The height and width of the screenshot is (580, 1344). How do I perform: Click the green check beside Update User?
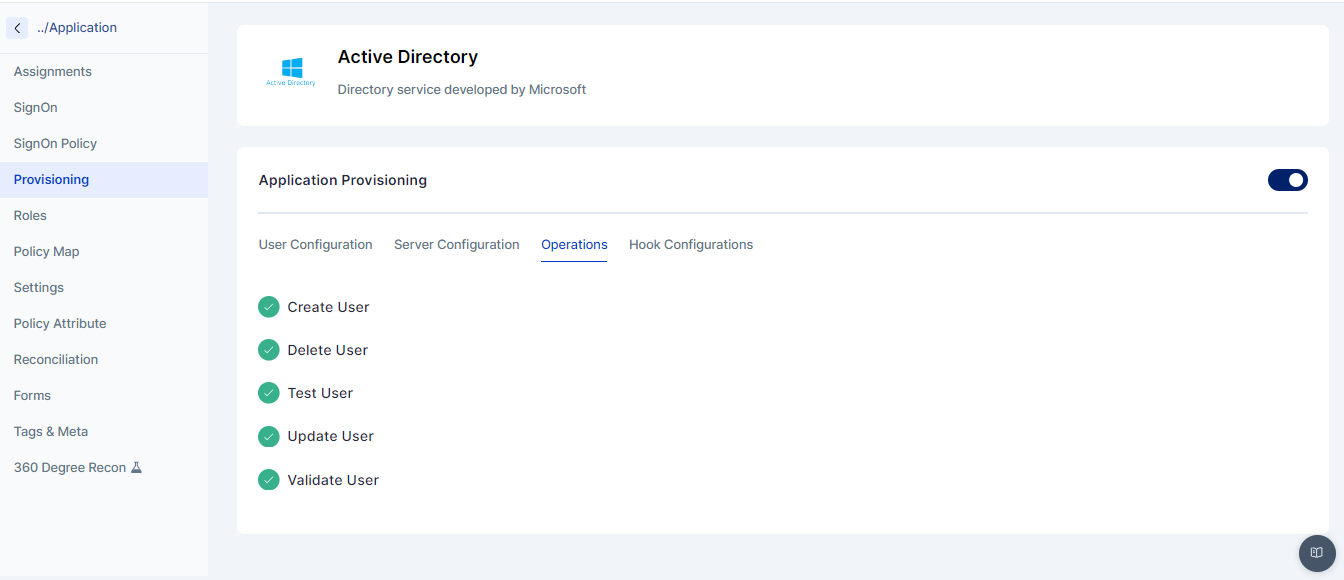click(268, 436)
